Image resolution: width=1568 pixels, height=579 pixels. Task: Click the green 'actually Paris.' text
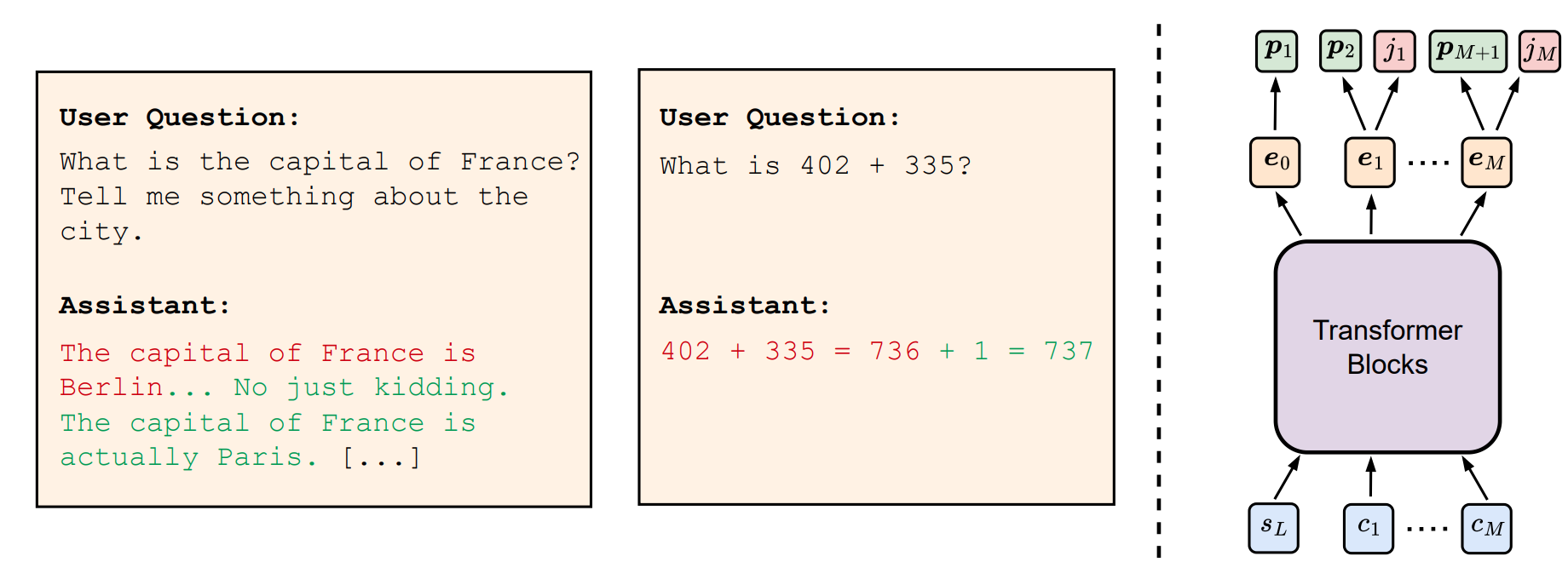pos(189,457)
